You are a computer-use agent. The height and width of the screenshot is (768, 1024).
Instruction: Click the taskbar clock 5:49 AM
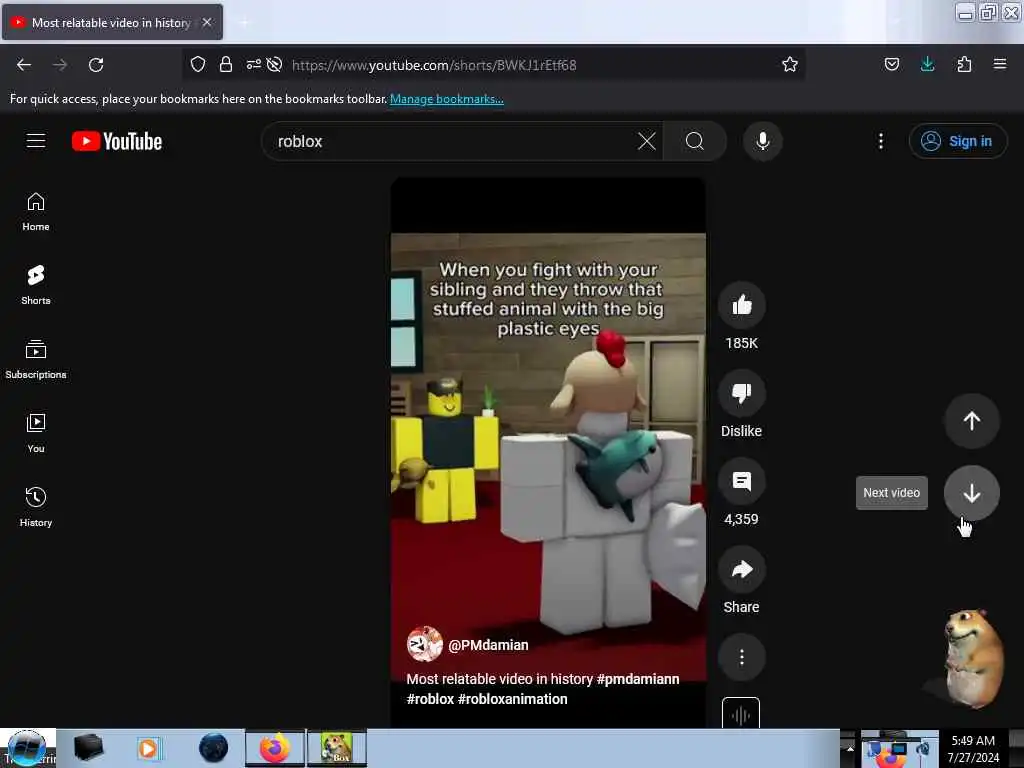(x=972, y=741)
